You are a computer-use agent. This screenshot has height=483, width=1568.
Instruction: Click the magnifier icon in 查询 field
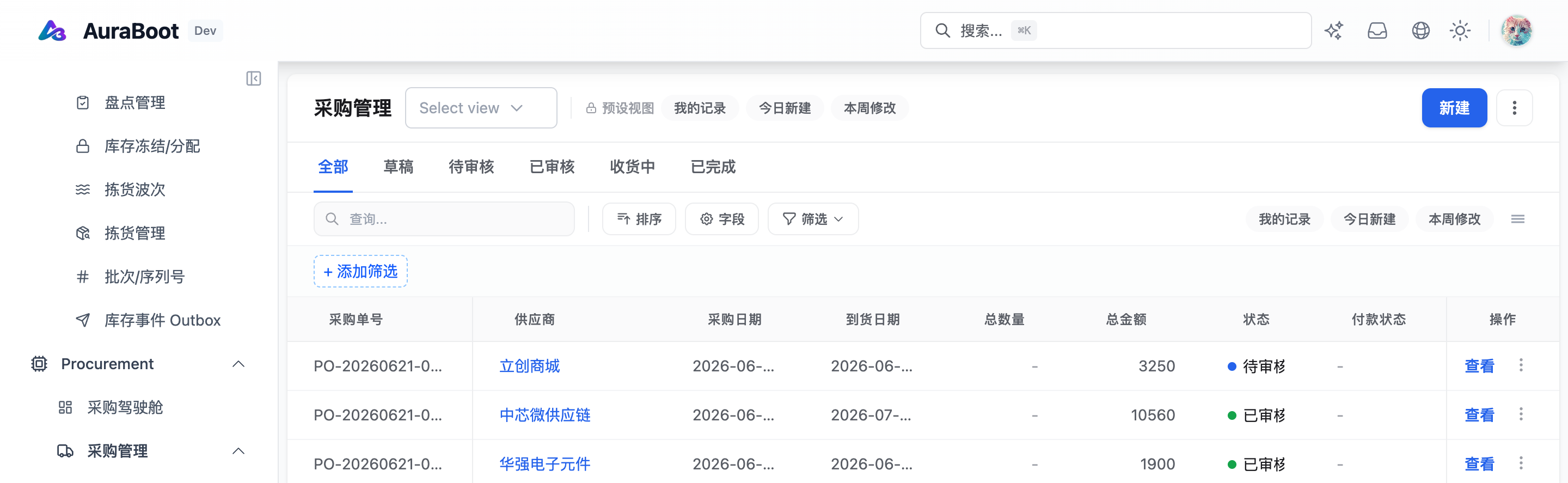pos(332,219)
